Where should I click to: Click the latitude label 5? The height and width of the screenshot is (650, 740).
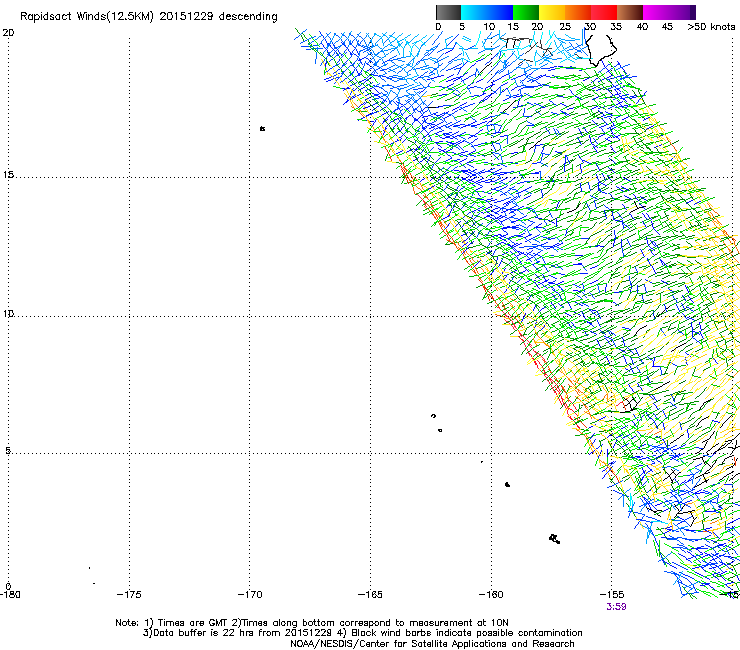8,450
